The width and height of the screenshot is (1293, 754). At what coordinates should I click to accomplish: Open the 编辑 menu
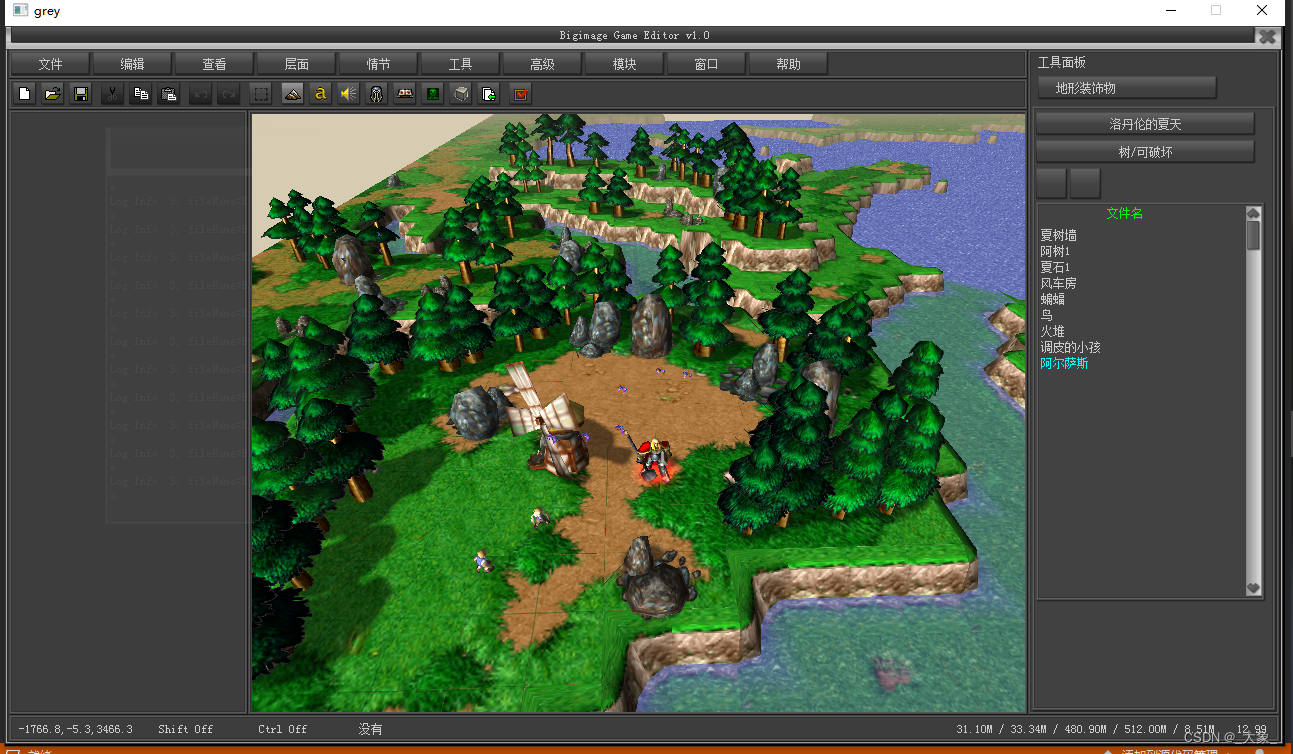point(132,64)
